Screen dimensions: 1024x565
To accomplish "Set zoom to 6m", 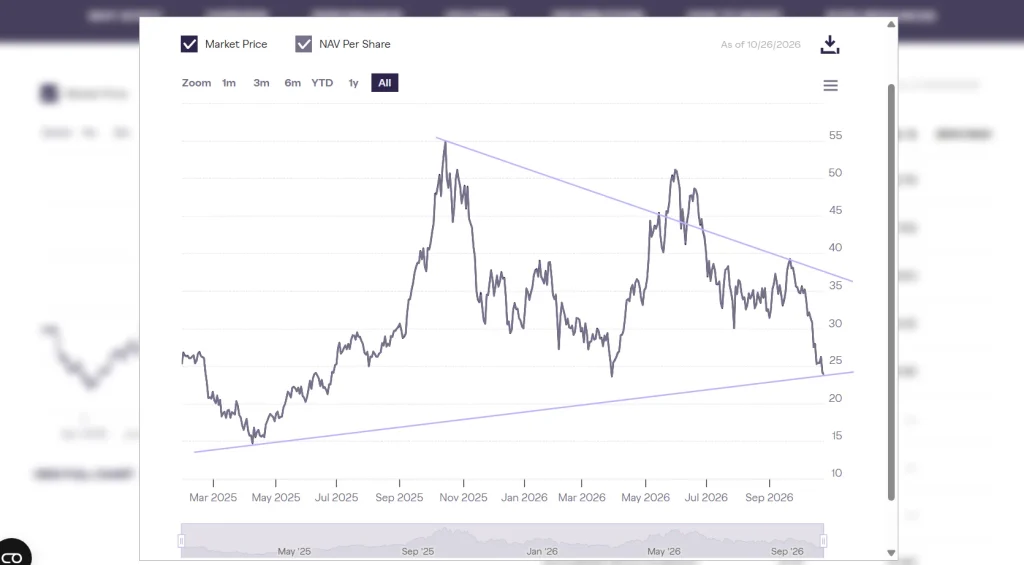I will 293,83.
